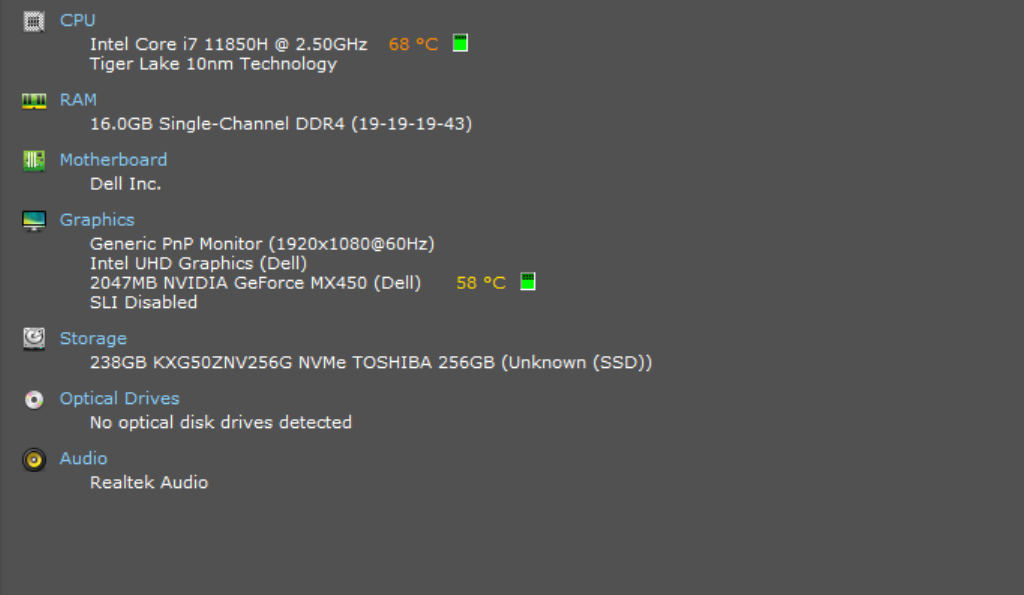Open the Optical Drives section link

120,398
